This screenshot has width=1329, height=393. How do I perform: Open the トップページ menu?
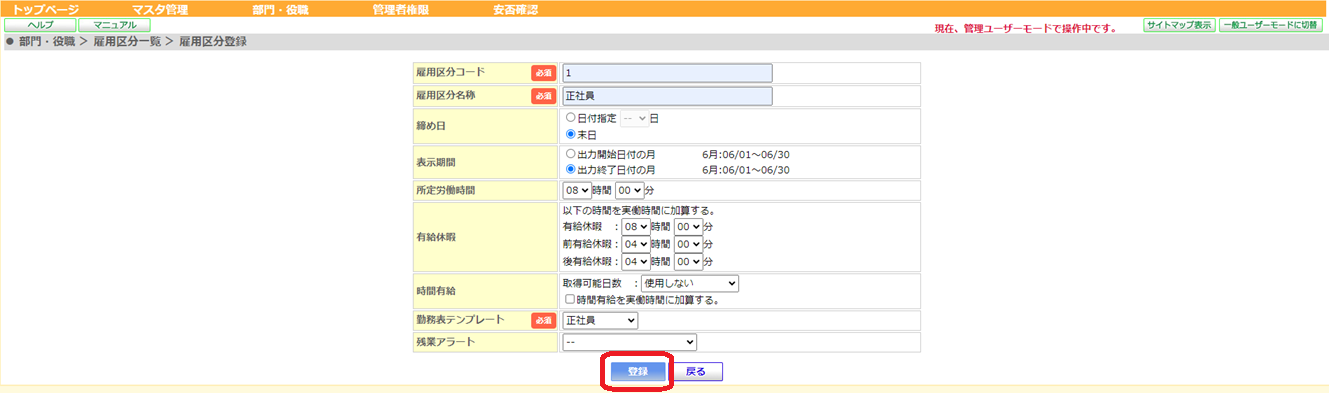coord(46,9)
